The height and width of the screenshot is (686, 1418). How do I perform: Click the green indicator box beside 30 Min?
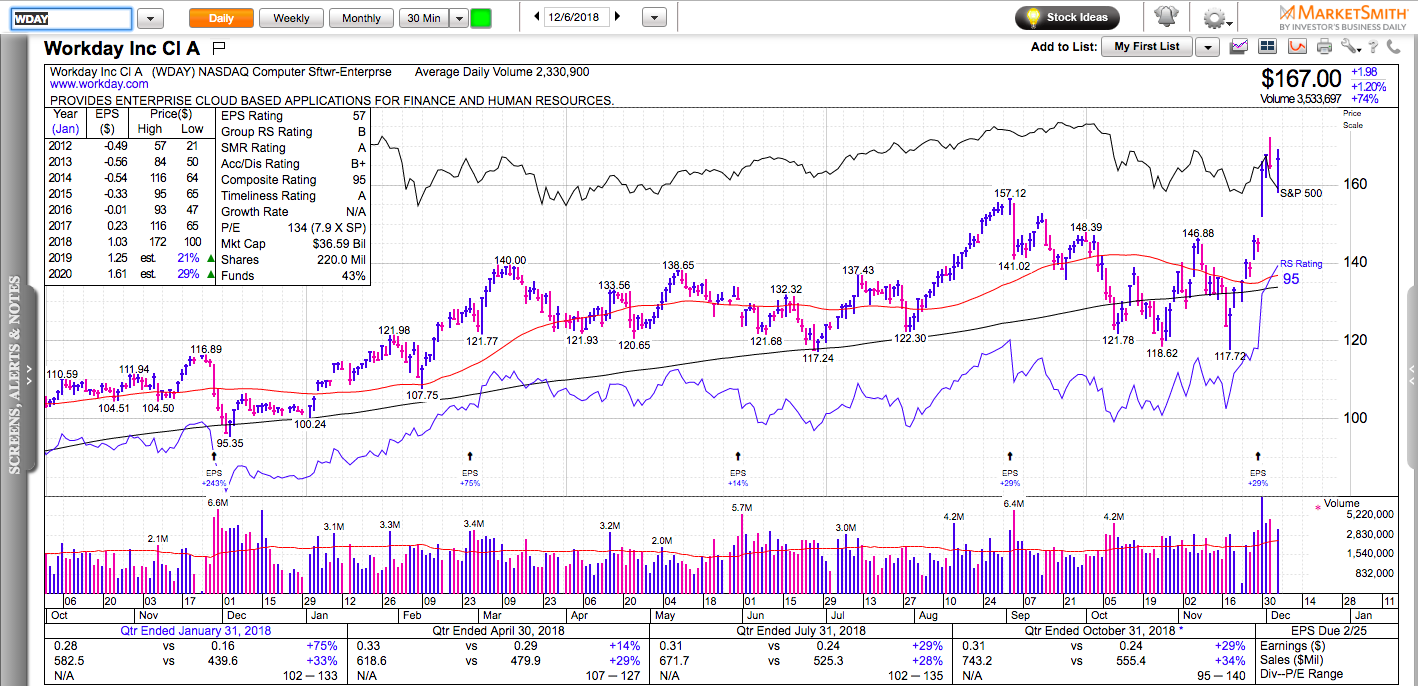[x=481, y=18]
